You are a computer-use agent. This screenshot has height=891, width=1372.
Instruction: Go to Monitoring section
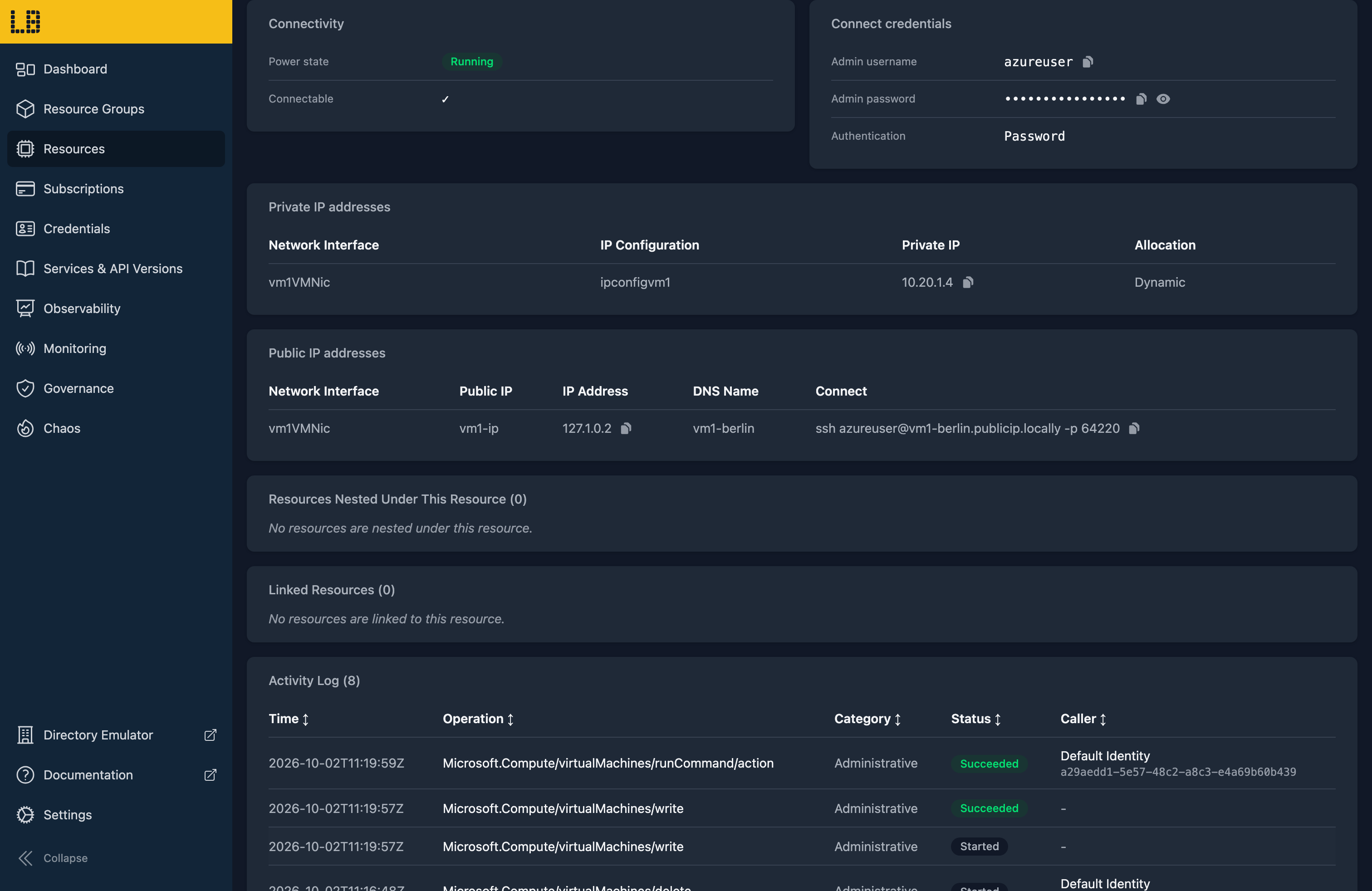(x=116, y=348)
